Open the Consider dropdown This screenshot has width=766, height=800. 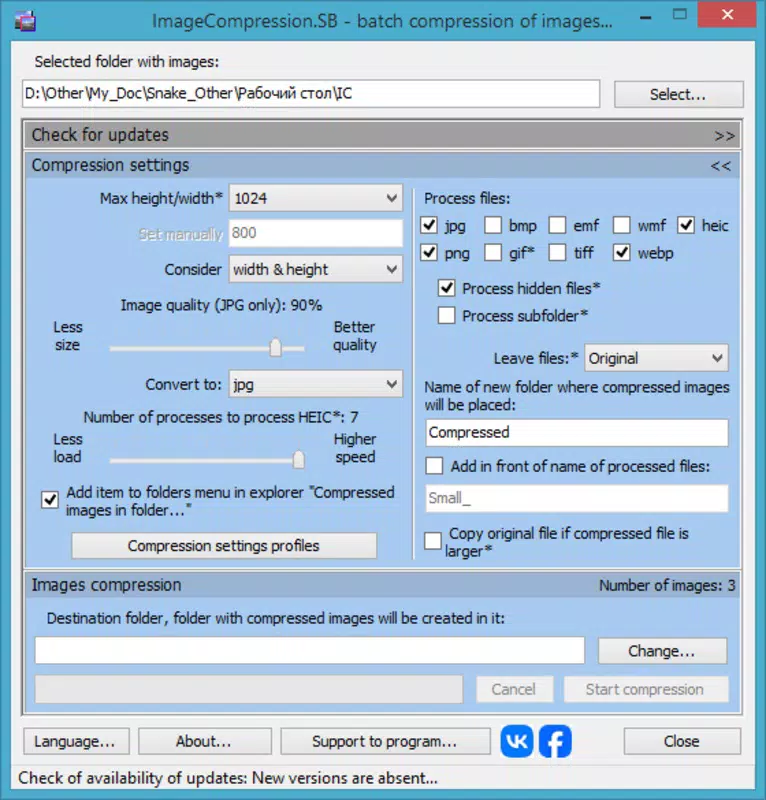pyautogui.click(x=316, y=269)
